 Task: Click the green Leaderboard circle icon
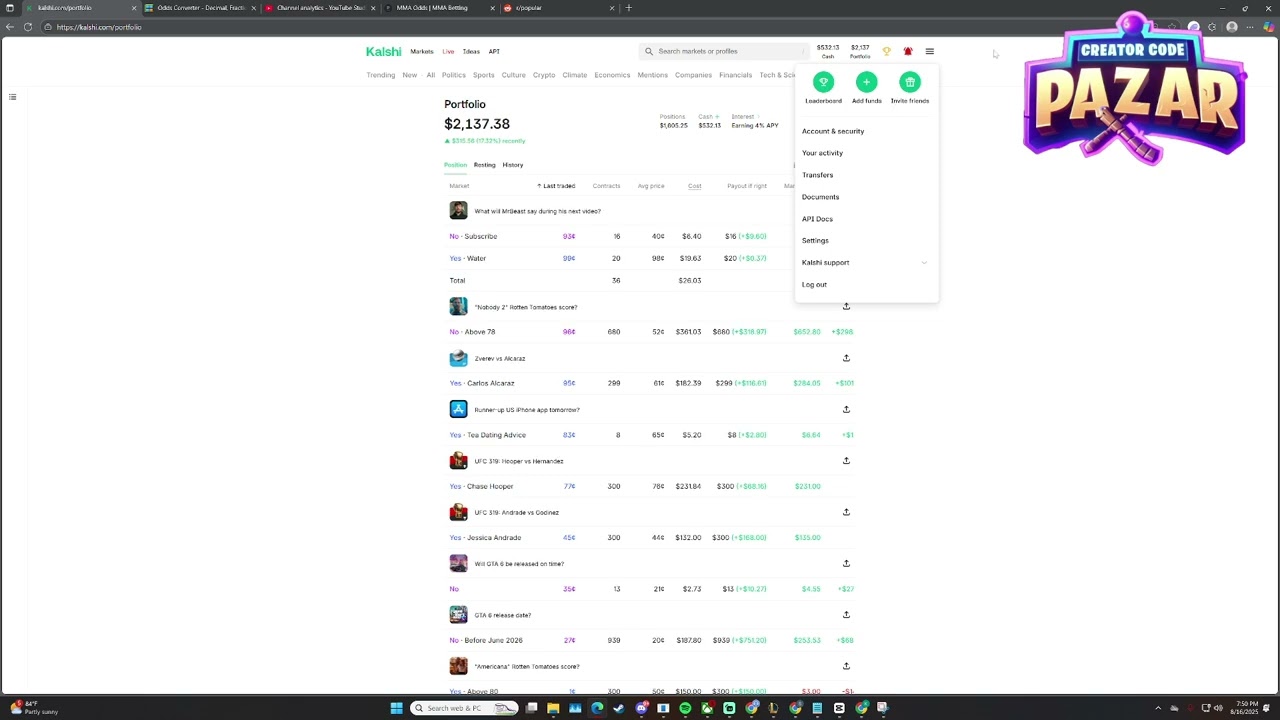(x=823, y=82)
